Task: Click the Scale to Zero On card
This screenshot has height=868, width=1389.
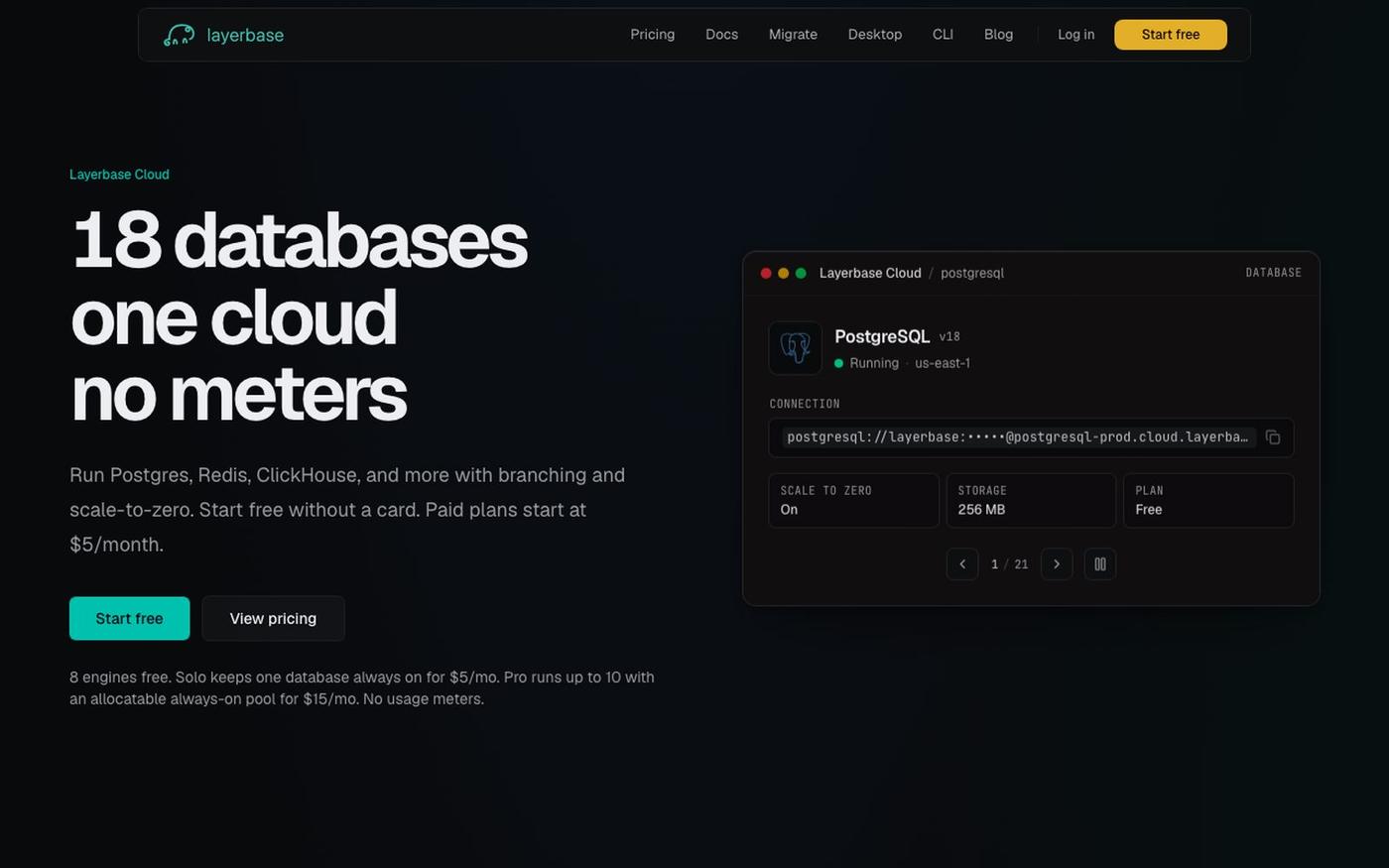Action: click(854, 500)
